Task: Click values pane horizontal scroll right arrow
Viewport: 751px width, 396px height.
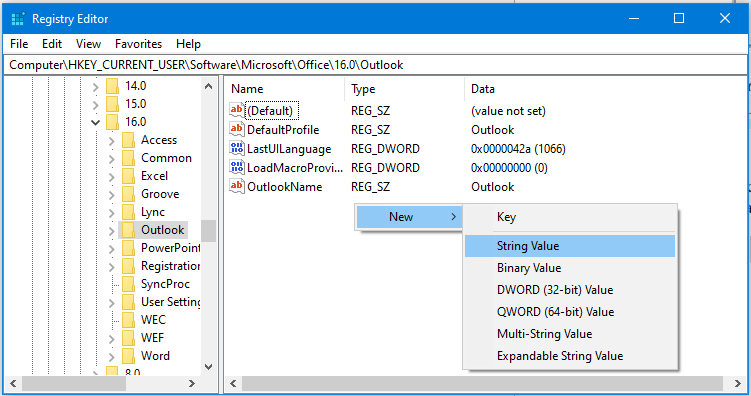Action: click(737, 384)
